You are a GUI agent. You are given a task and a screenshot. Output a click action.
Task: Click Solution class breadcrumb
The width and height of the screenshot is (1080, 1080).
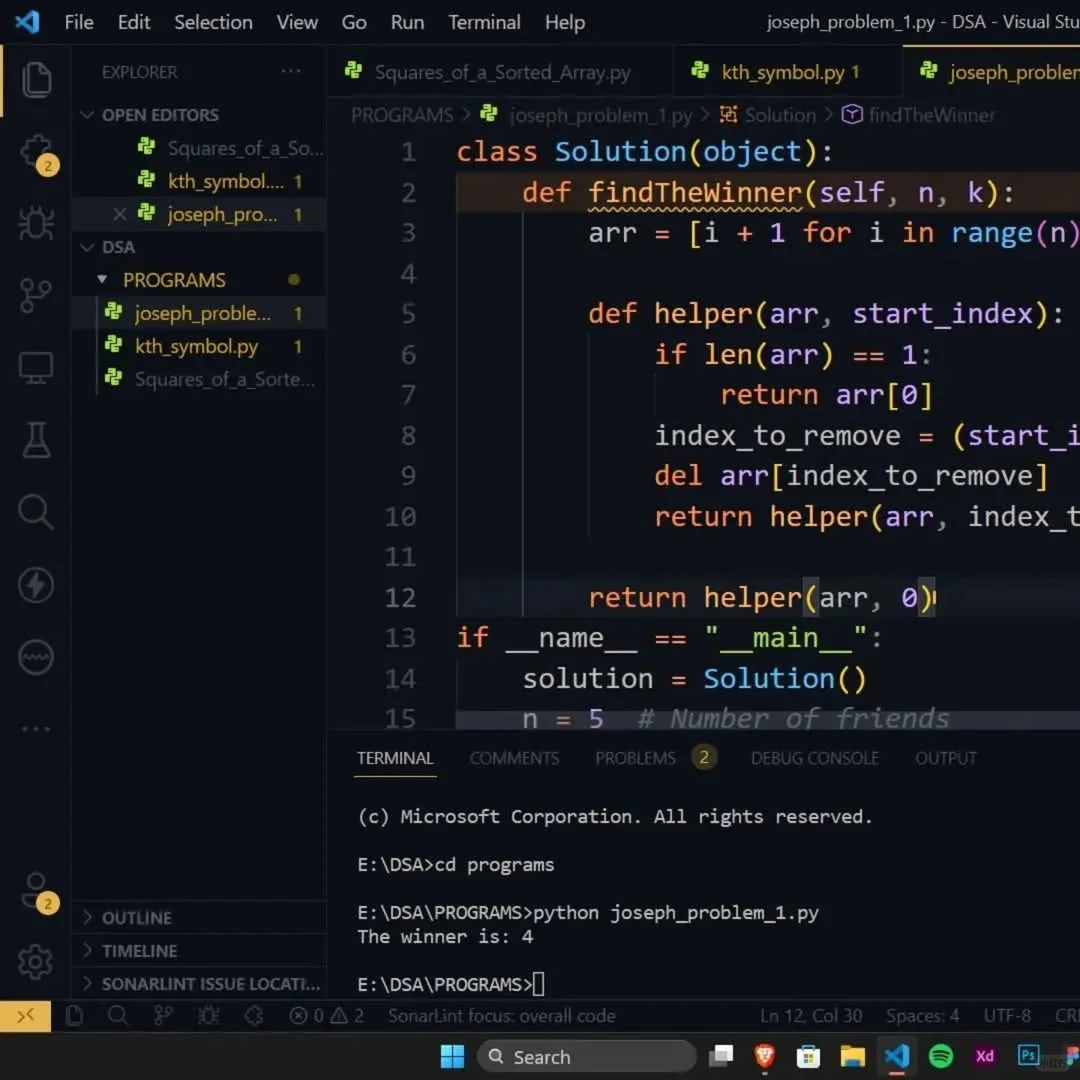(768, 115)
